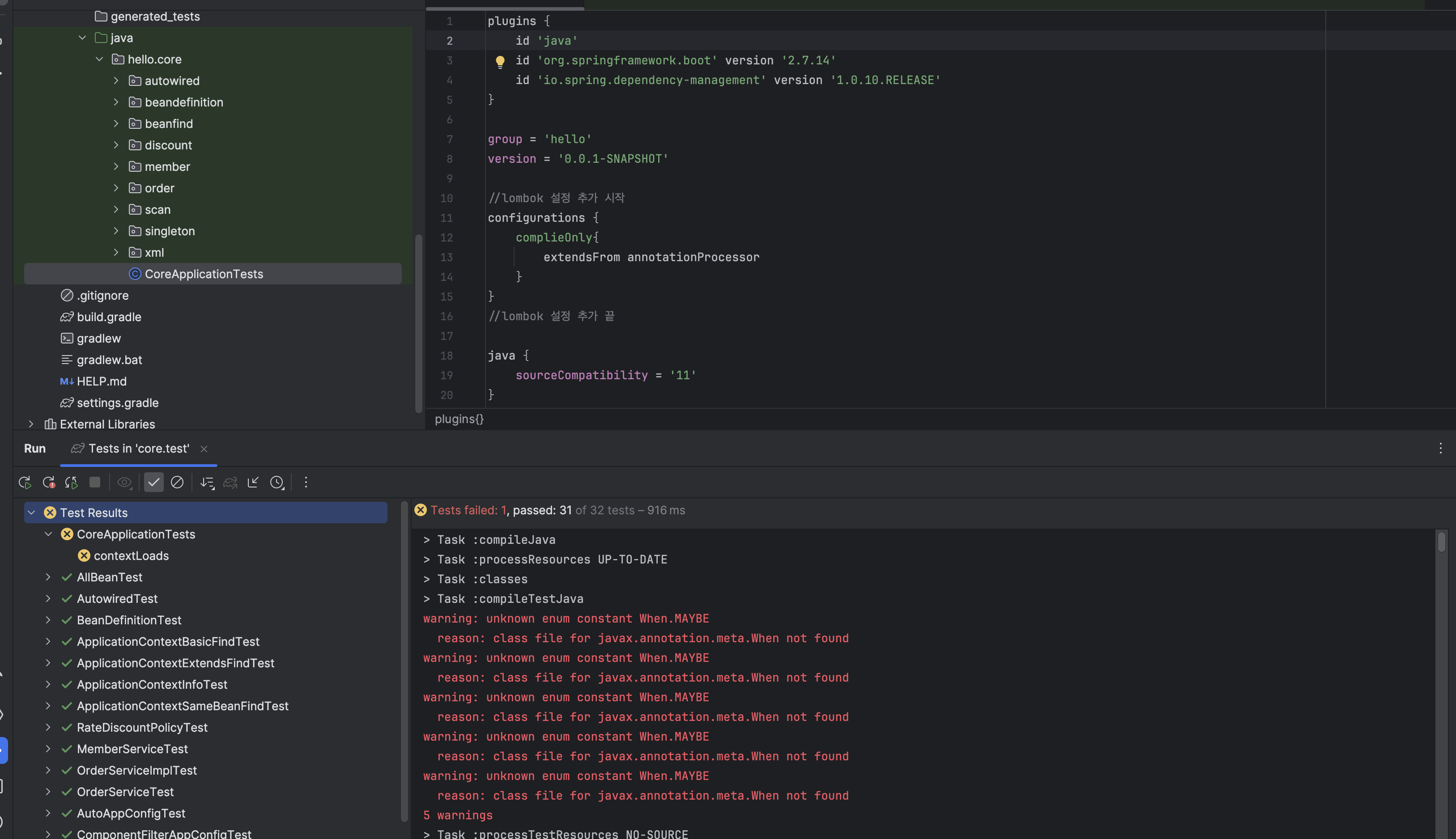Collapse the java folder
1456x839 pixels.
click(x=82, y=38)
